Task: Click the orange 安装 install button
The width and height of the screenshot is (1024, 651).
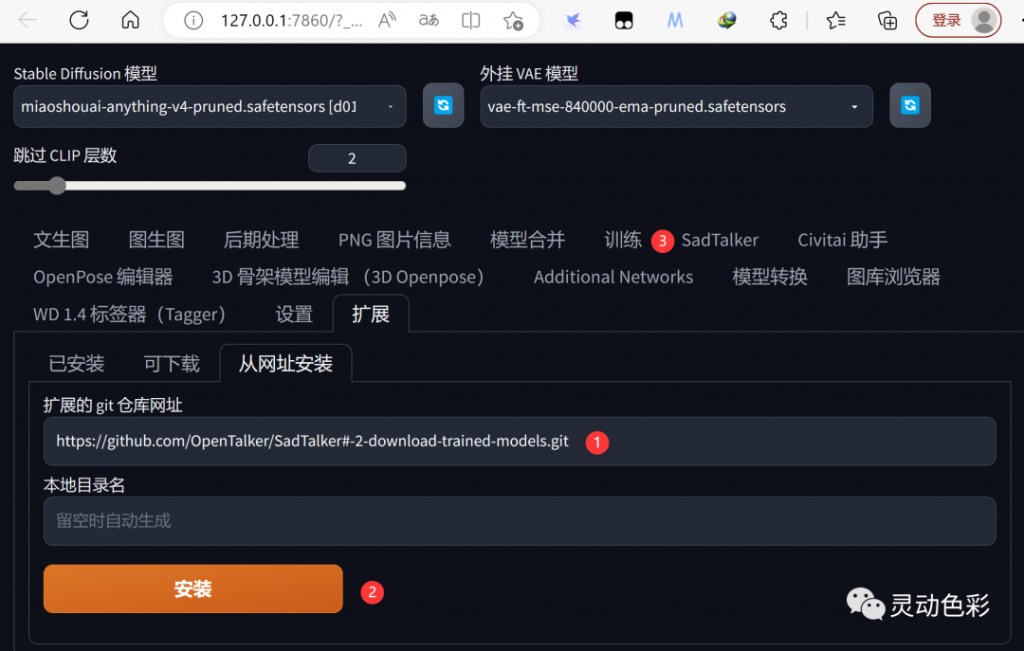Action: [193, 589]
